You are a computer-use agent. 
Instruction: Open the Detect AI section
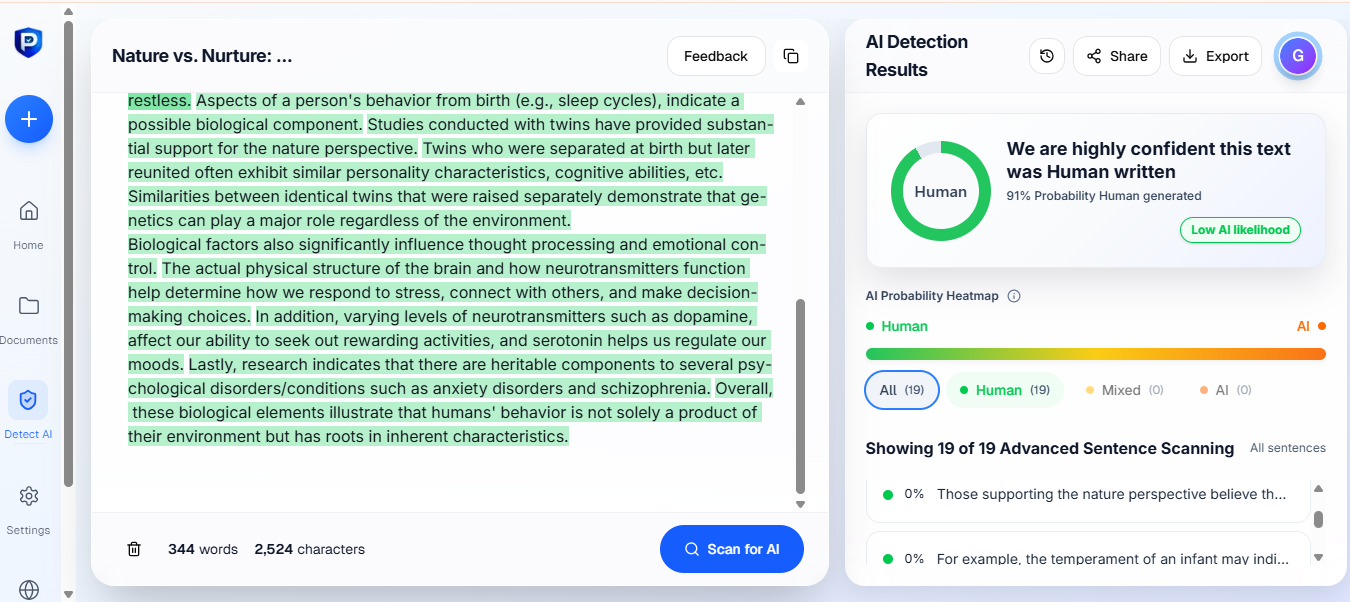28,411
